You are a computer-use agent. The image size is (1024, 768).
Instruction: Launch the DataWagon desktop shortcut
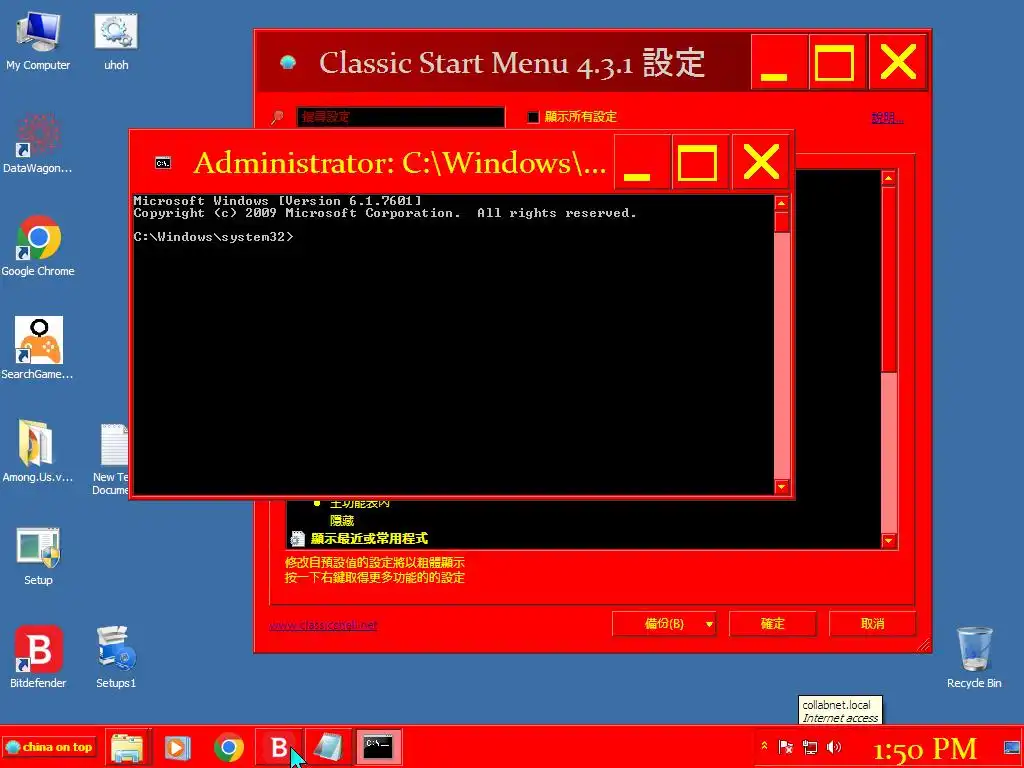37,144
